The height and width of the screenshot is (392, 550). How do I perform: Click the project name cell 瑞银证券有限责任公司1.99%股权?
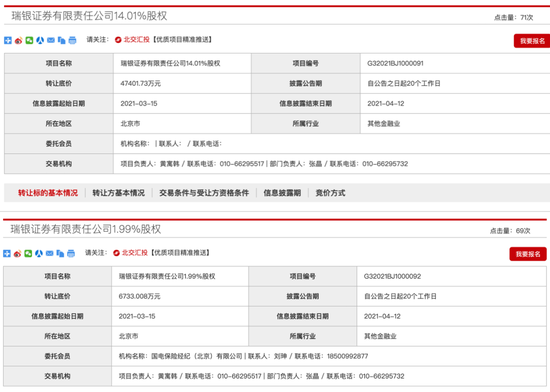pos(180,276)
